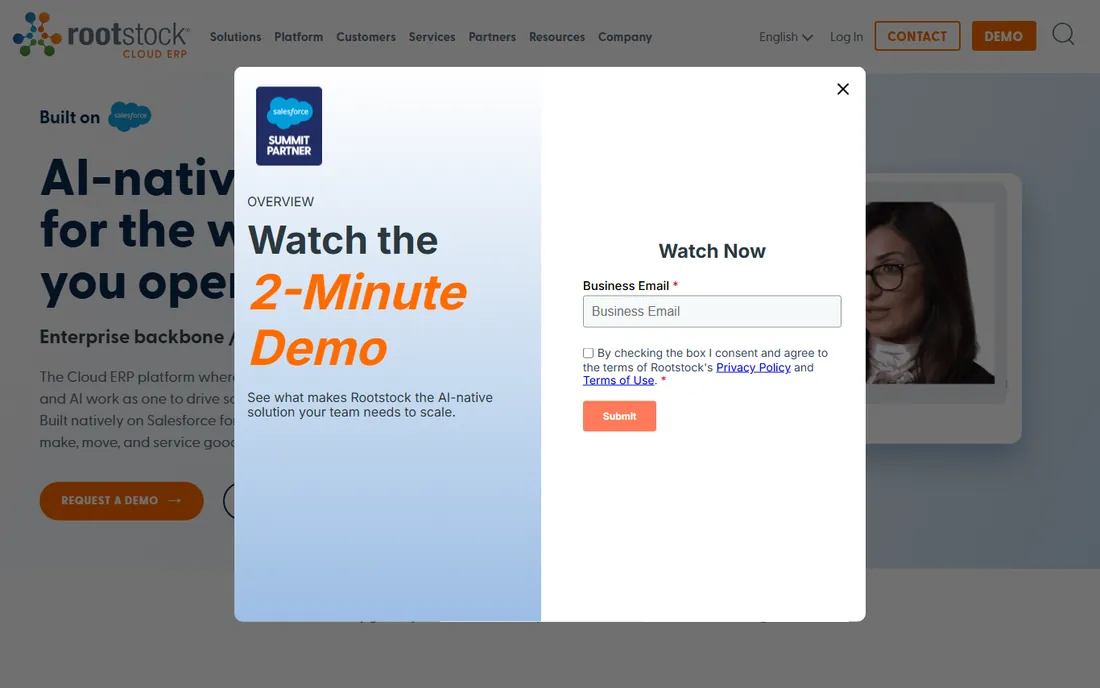The width and height of the screenshot is (1100, 688).
Task: Expand the English language dropdown
Action: pyautogui.click(x=786, y=36)
